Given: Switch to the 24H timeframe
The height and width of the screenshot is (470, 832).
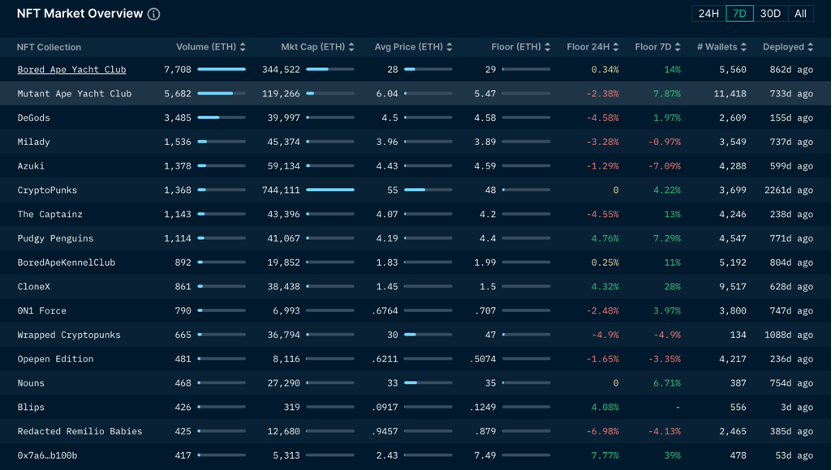Looking at the screenshot, I should point(708,14).
